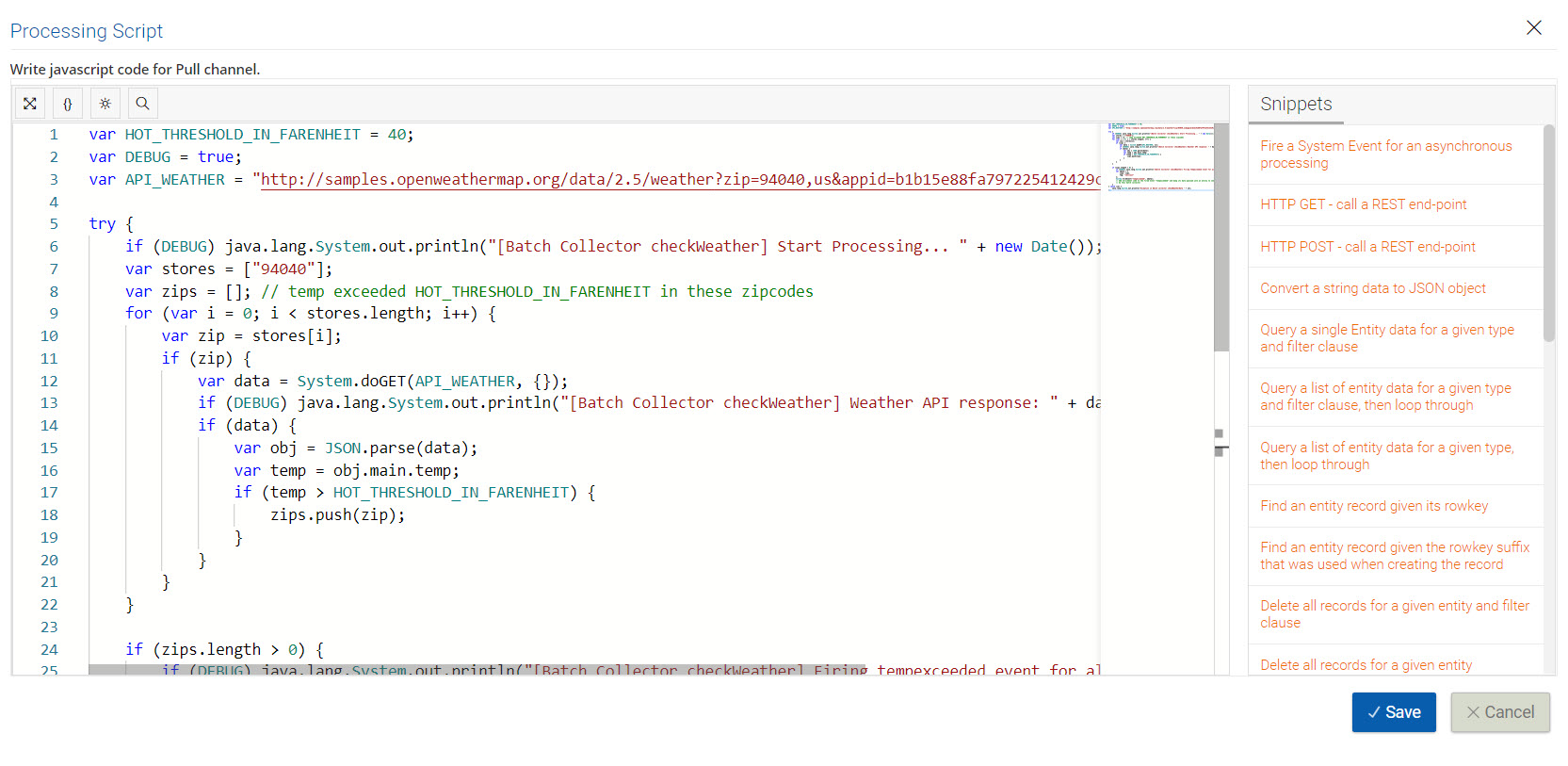Click 'var zip = stores[i];' line
The image size is (1568, 766).
[x=251, y=336]
